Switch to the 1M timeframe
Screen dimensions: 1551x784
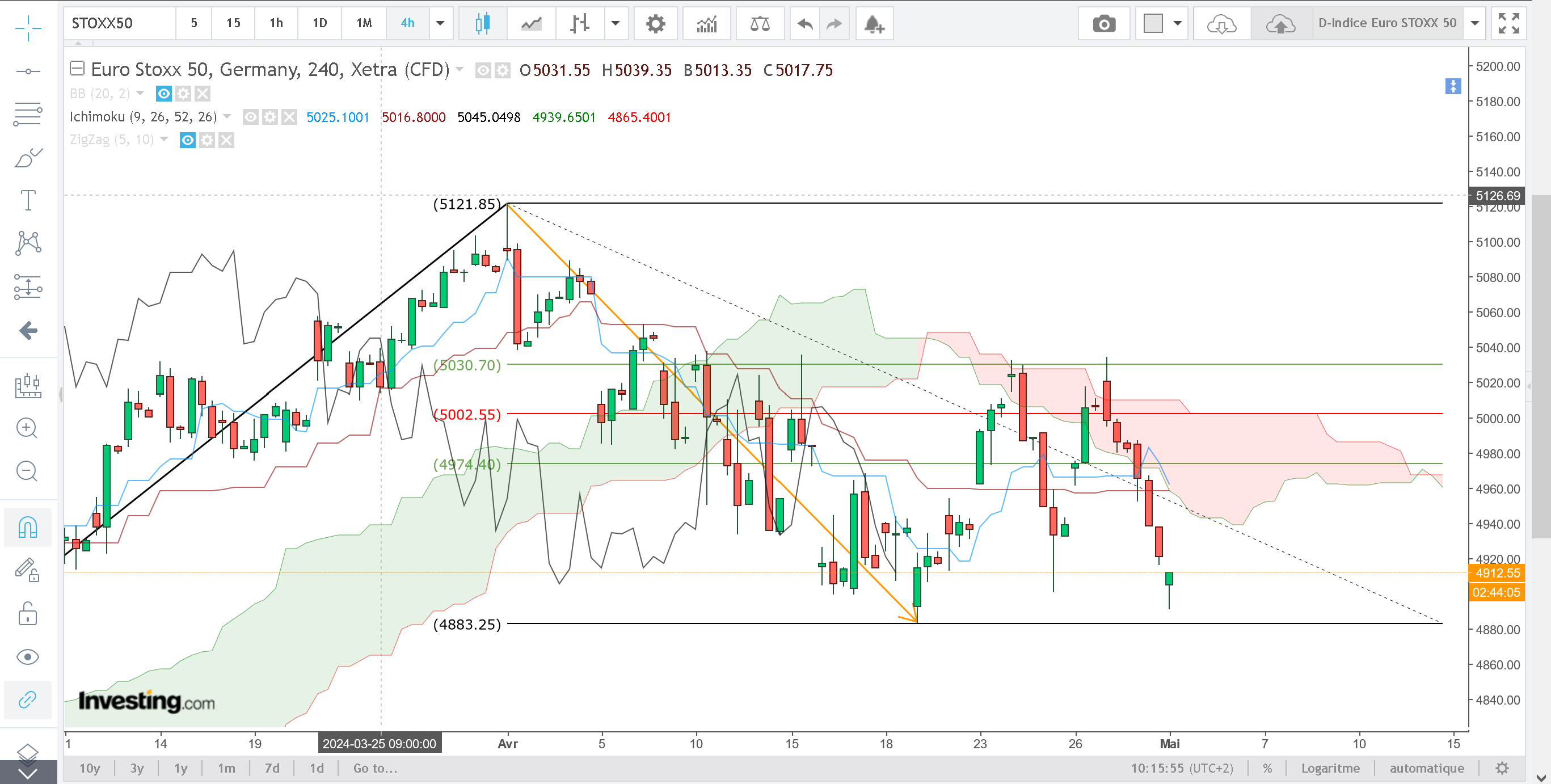[x=364, y=23]
